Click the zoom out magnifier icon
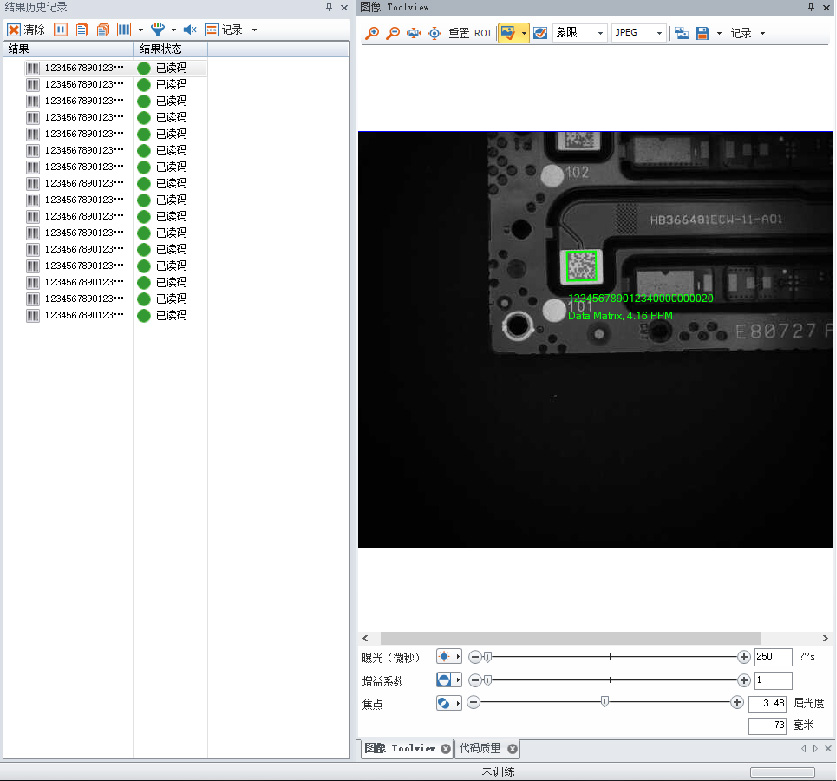837x781 pixels. [393, 33]
